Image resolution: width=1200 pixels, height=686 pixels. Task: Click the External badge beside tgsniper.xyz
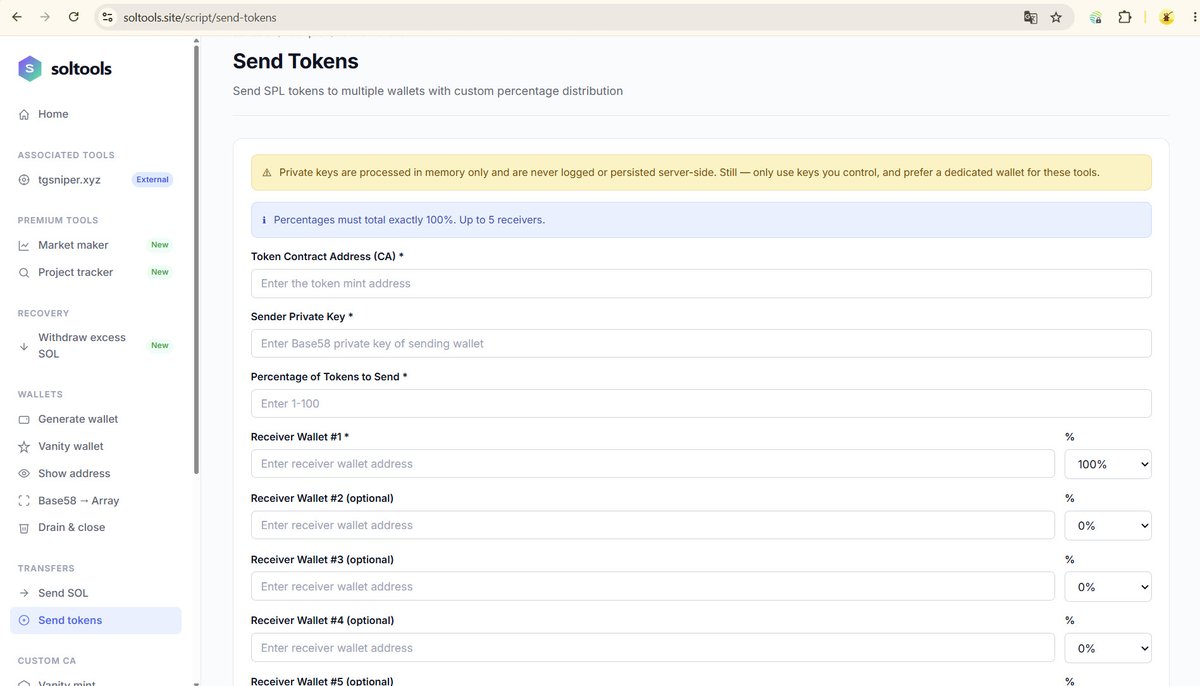point(153,180)
